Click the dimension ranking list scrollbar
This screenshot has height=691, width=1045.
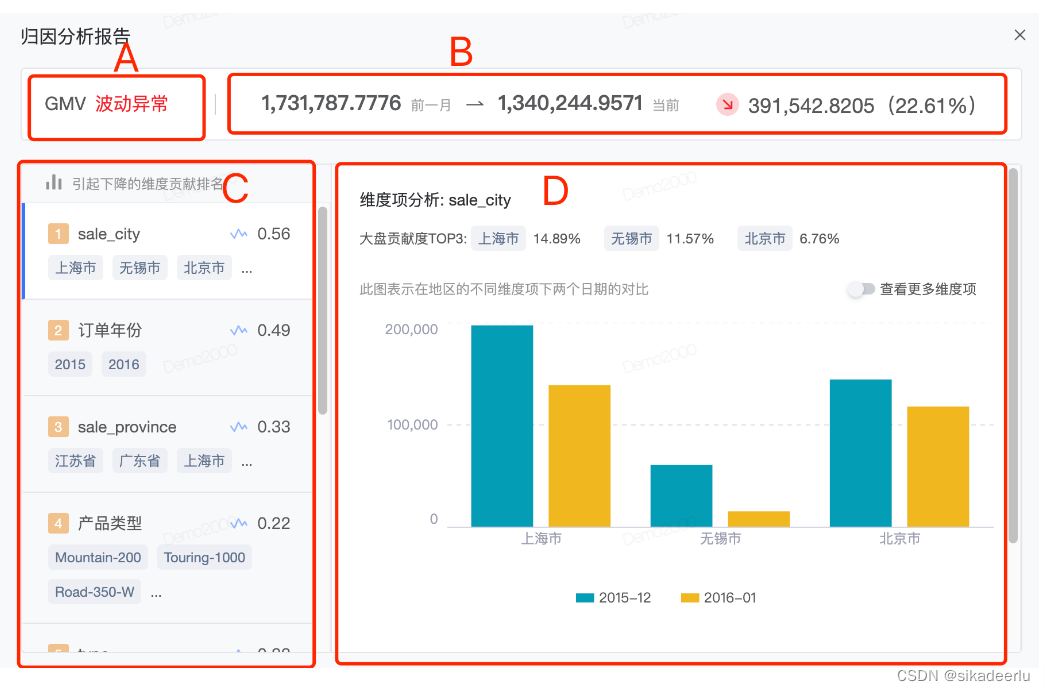click(x=323, y=311)
